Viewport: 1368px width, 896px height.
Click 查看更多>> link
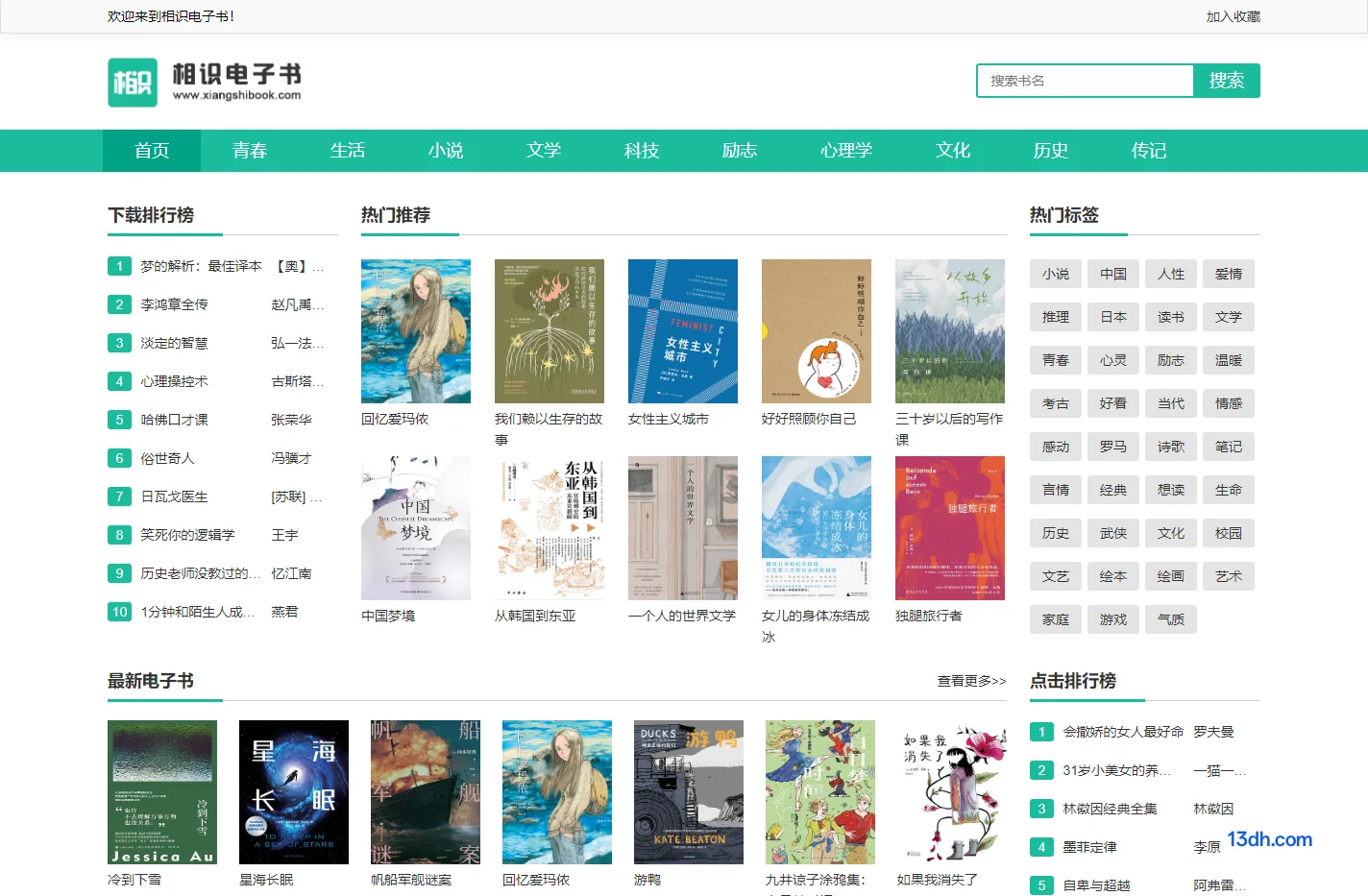point(971,681)
